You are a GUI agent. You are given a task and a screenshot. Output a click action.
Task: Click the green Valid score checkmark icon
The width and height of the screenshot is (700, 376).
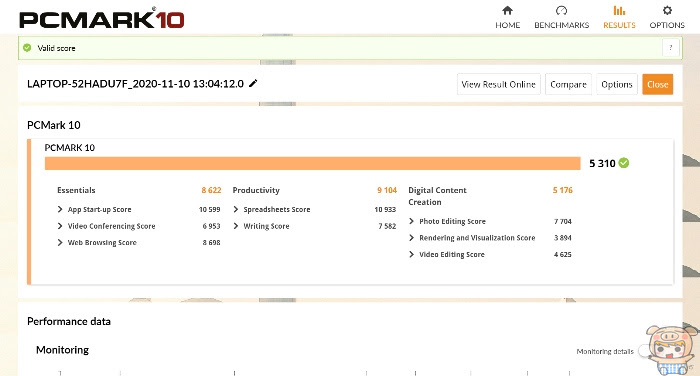[x=27, y=48]
